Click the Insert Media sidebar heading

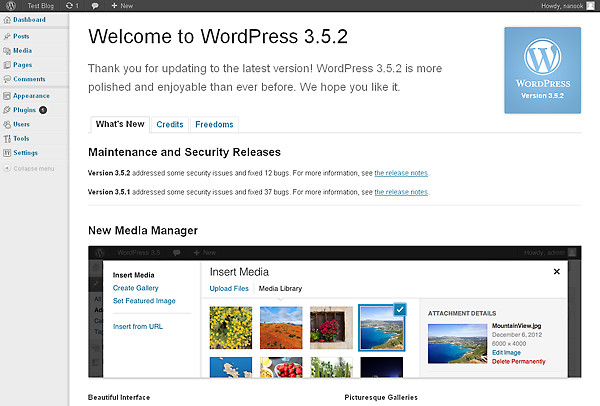coord(134,275)
